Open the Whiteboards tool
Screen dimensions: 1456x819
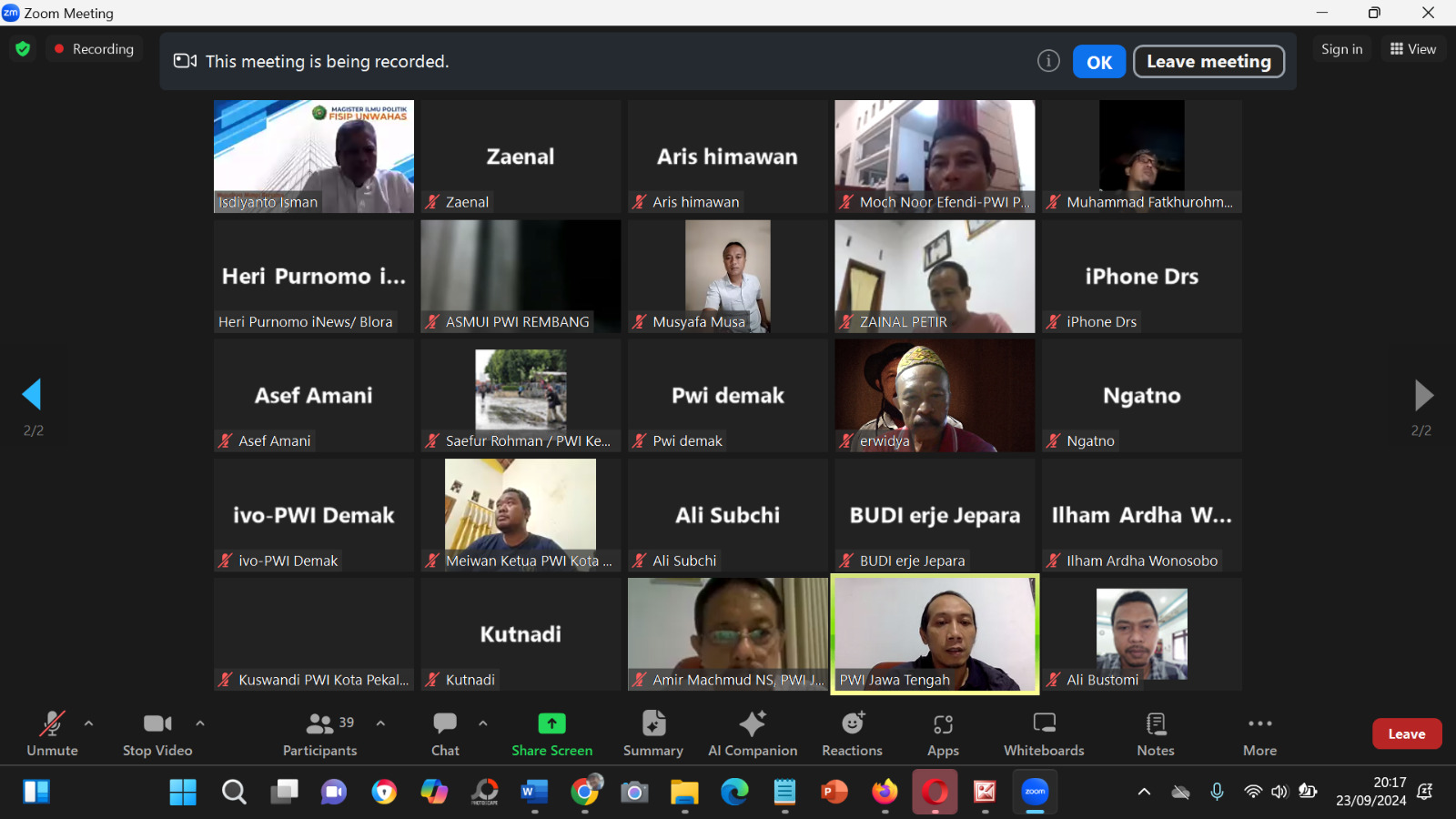point(1044,733)
